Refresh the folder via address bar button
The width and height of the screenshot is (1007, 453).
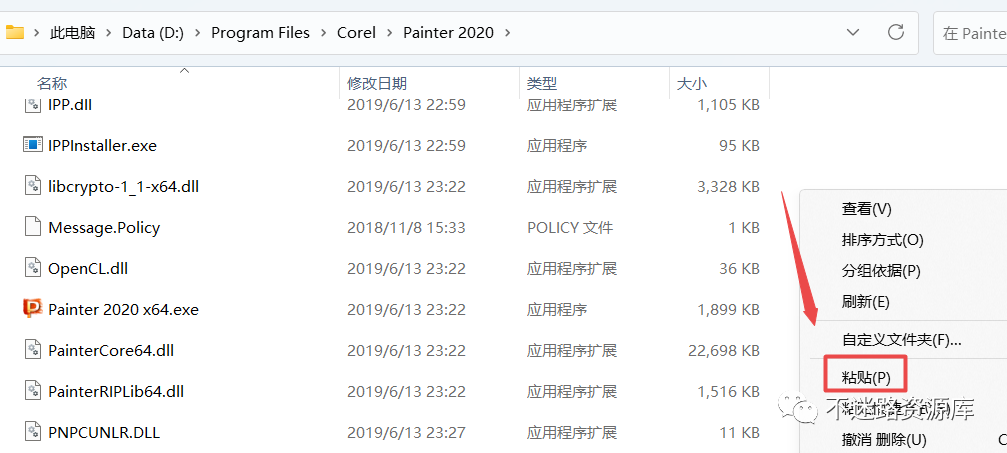pyautogui.click(x=895, y=32)
